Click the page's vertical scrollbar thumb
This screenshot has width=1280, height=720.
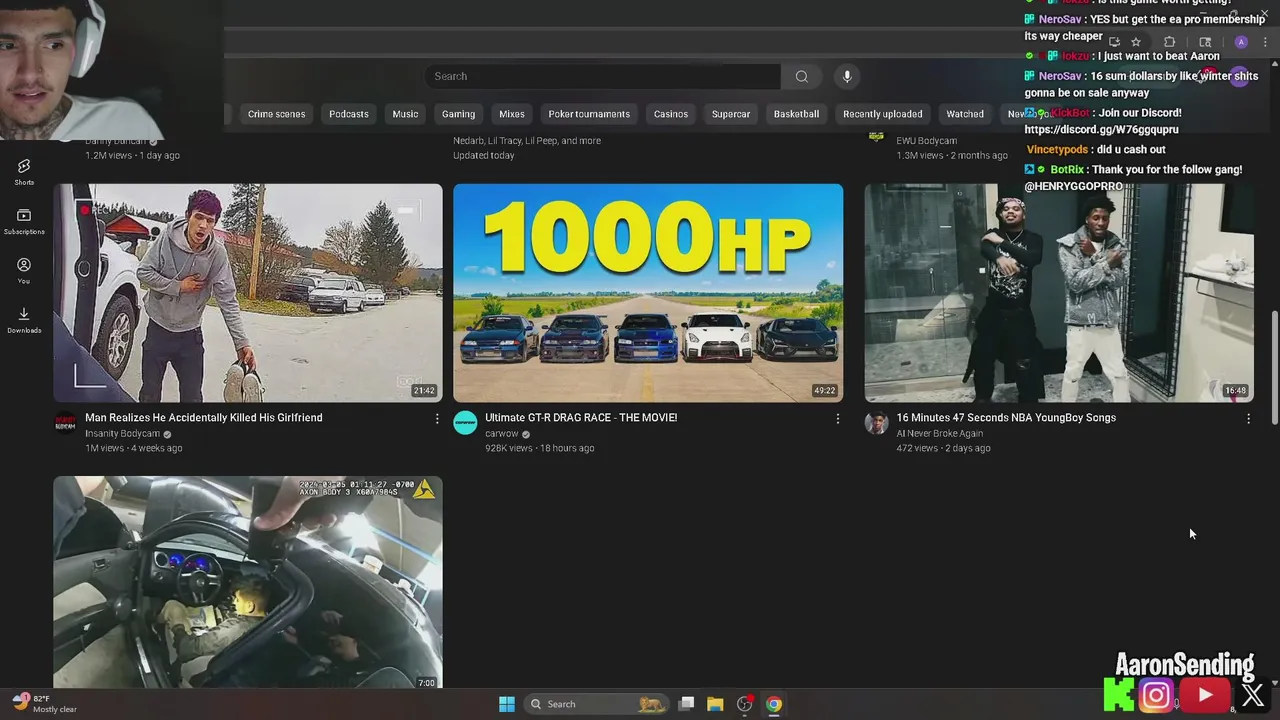tap(1274, 367)
